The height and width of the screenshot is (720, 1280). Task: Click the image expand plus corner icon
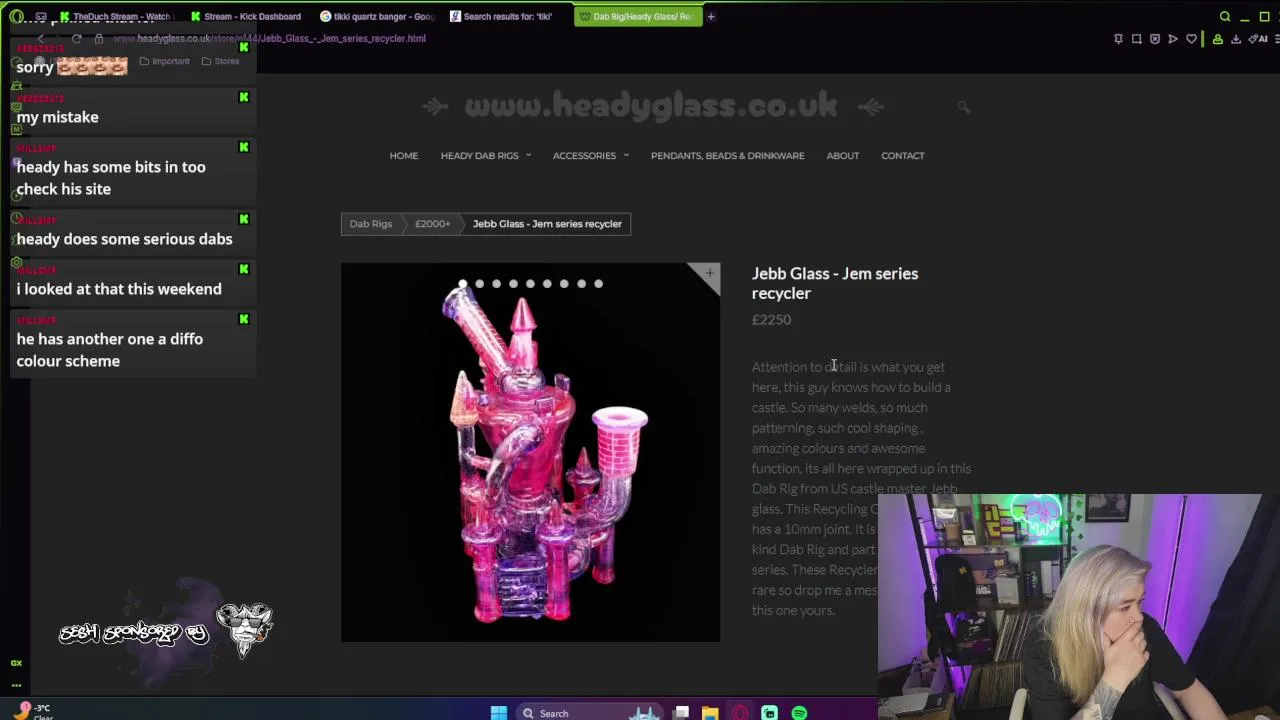709,273
